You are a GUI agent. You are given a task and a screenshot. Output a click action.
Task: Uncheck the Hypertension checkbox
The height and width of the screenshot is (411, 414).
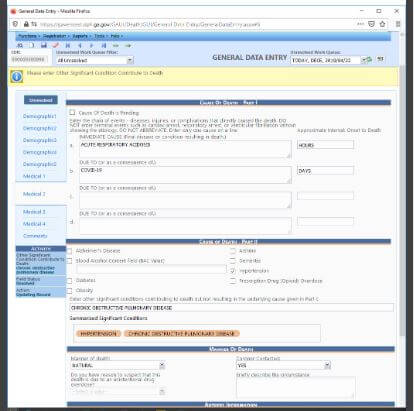click(x=233, y=271)
